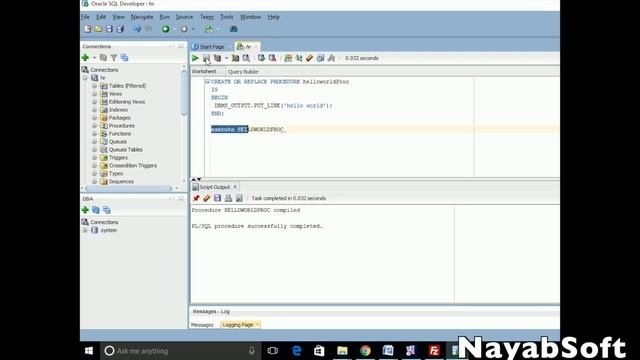
Task: Click the 'execute HELLOWORLDPROC' line in the worksheet
Action: [248, 129]
